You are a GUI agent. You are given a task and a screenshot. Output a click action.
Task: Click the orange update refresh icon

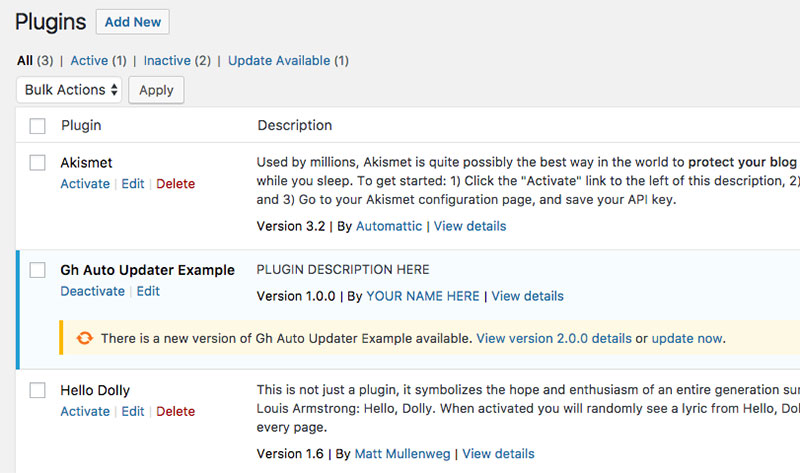(x=85, y=338)
